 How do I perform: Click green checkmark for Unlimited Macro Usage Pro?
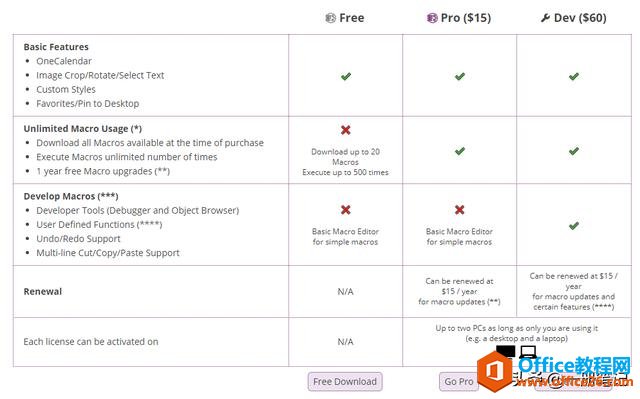460,151
